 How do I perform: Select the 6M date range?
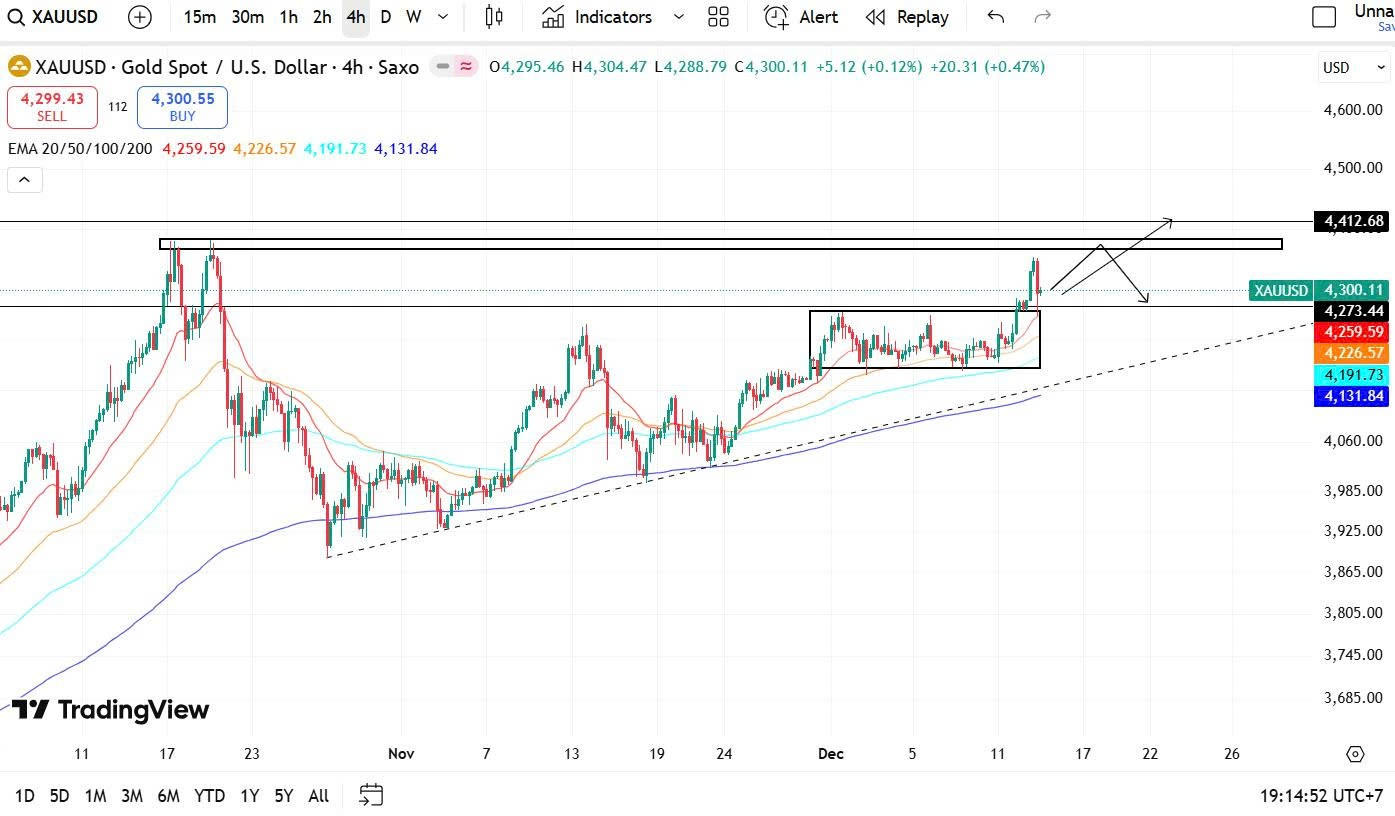pyautogui.click(x=168, y=796)
